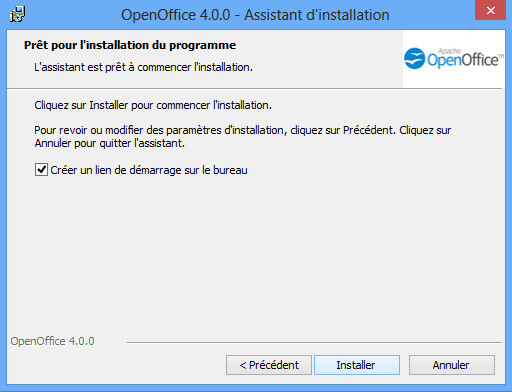Click the divider line below the header
The height and width of the screenshot is (392, 512).
254,88
